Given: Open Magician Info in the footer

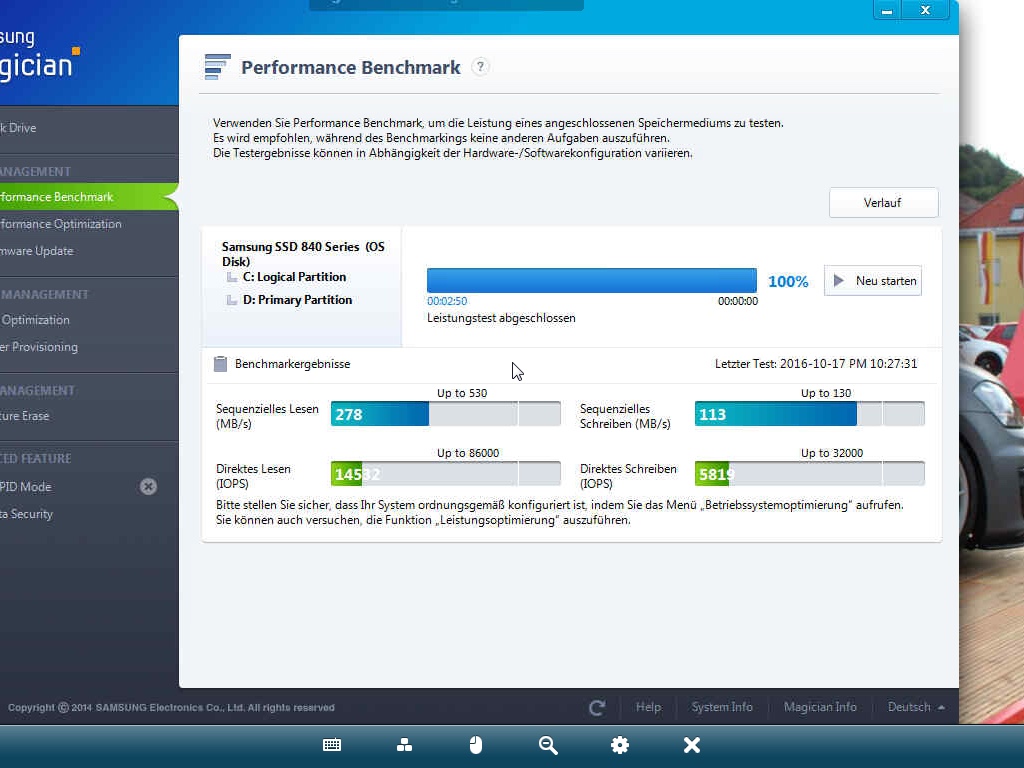Looking at the screenshot, I should (x=820, y=707).
